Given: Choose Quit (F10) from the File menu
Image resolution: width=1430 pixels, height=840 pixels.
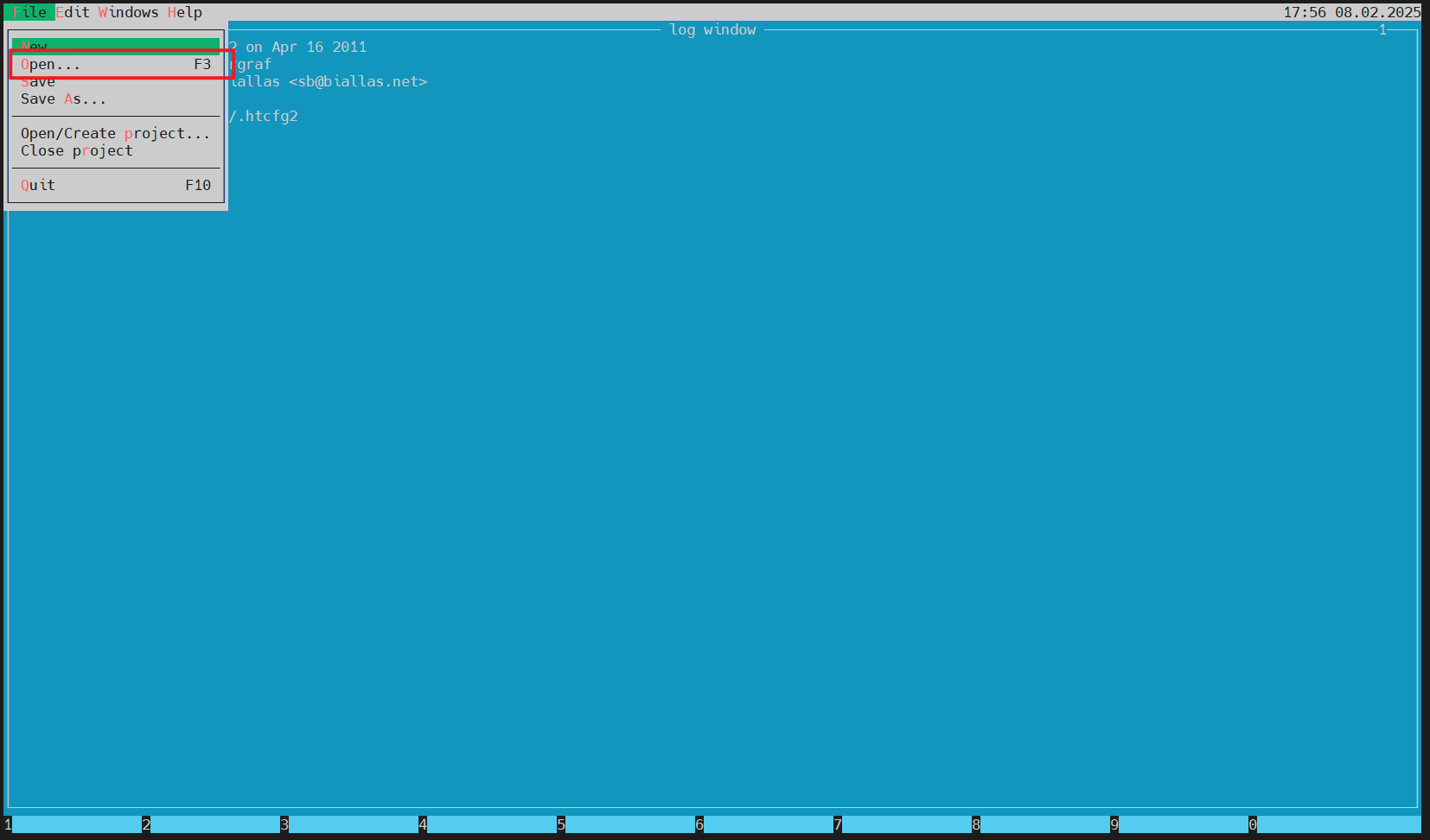Looking at the screenshot, I should coord(116,185).
